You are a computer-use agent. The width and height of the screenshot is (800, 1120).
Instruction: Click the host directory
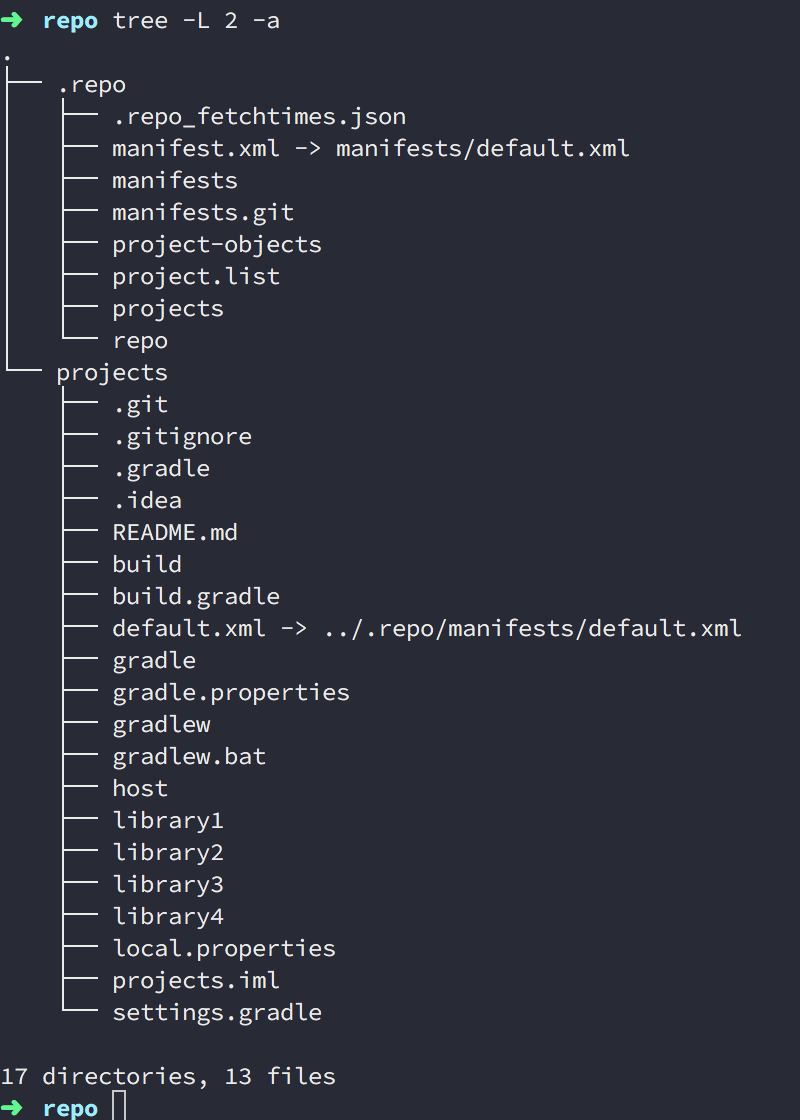140,788
